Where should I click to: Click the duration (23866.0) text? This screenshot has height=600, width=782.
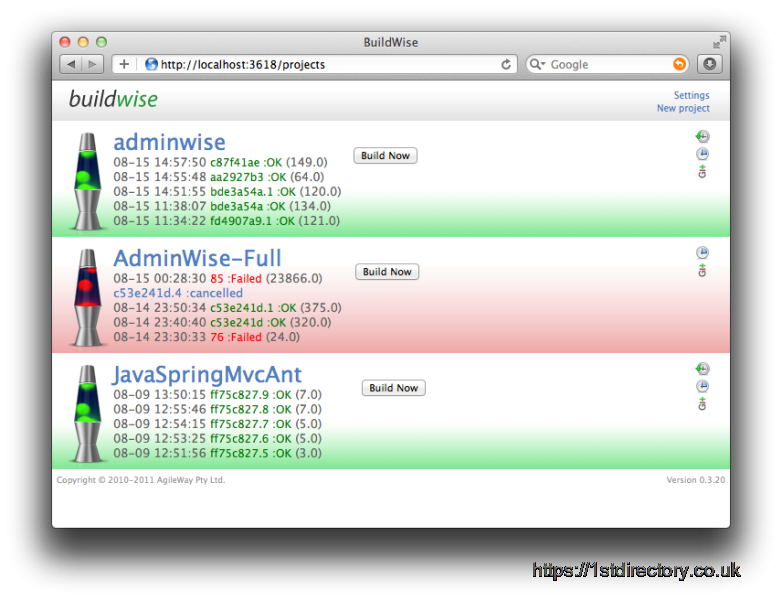coord(294,279)
